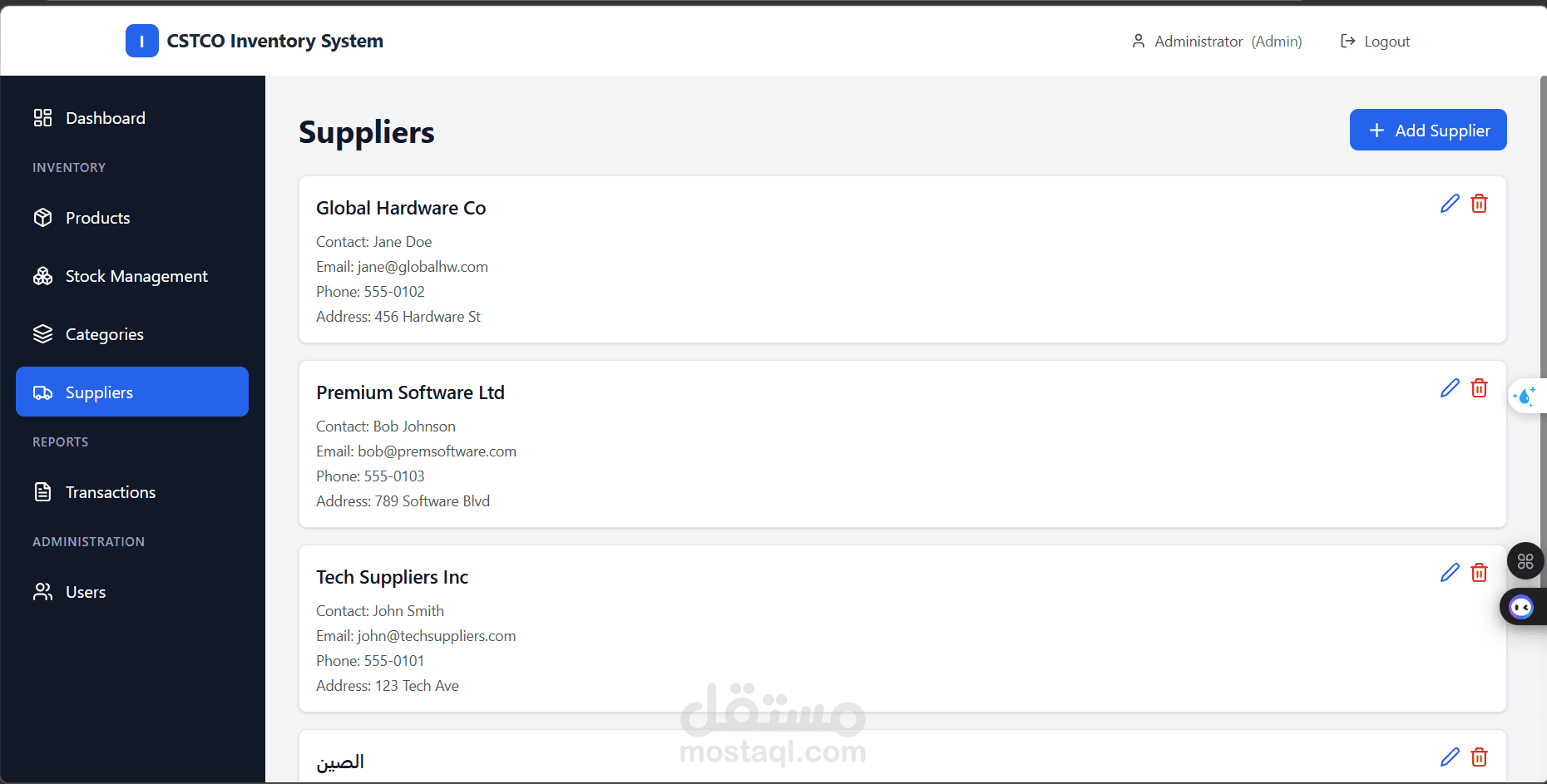Click pencil icon for Premium Software Ltd

1450,388
